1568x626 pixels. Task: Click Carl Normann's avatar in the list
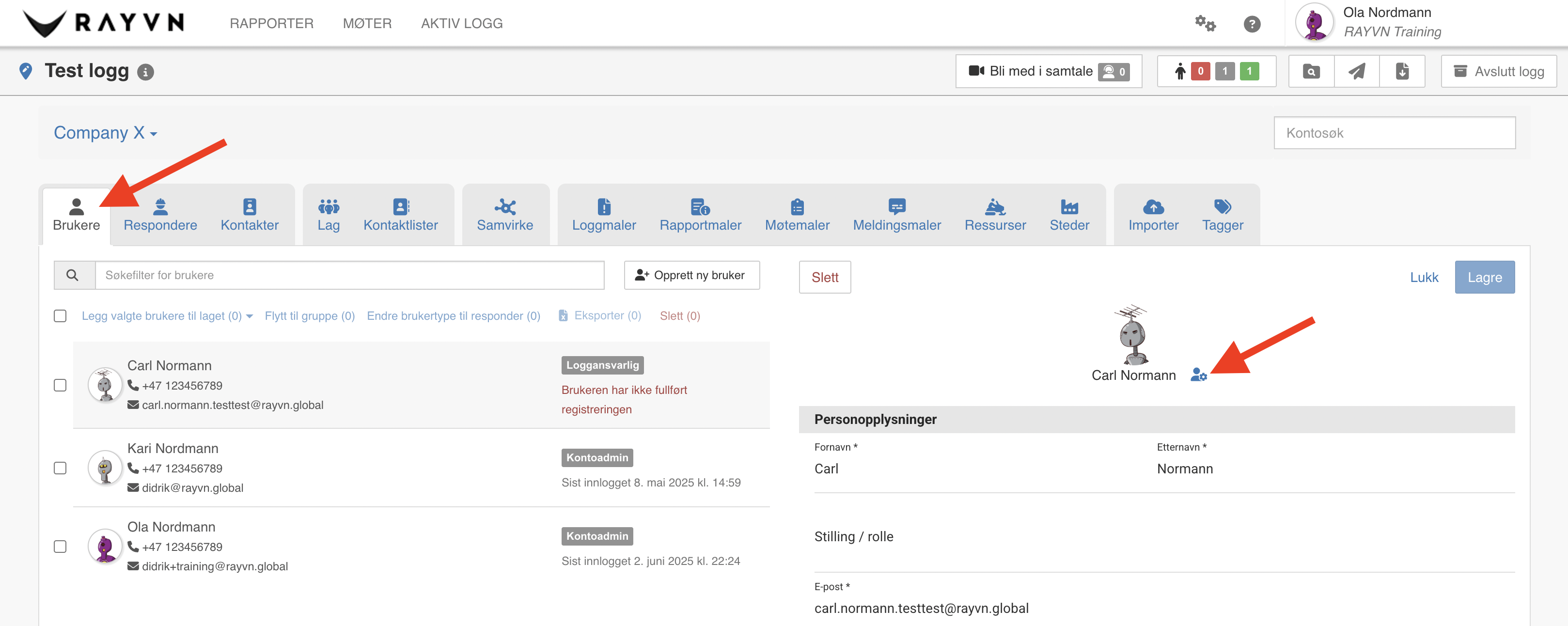[x=105, y=385]
